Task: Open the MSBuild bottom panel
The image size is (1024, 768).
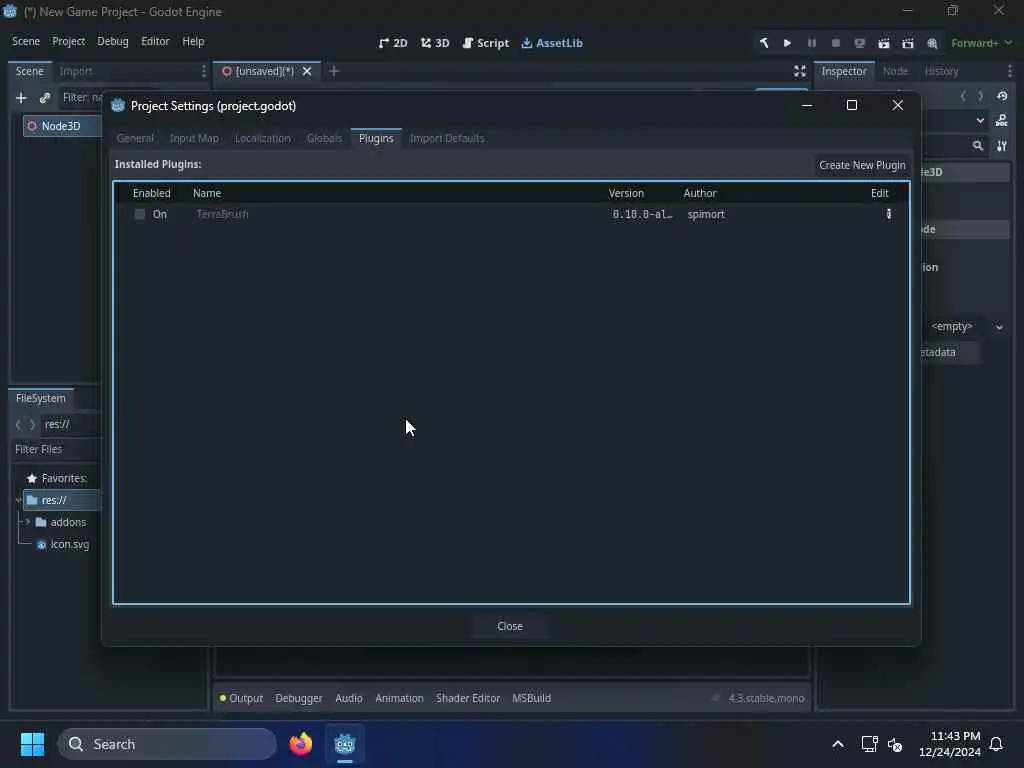Action: (532, 698)
